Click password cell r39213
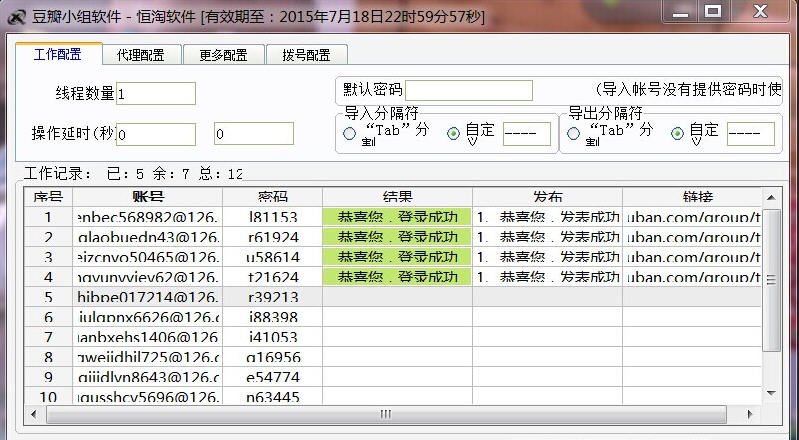Viewport: 799px width, 440px height. [x=273, y=297]
